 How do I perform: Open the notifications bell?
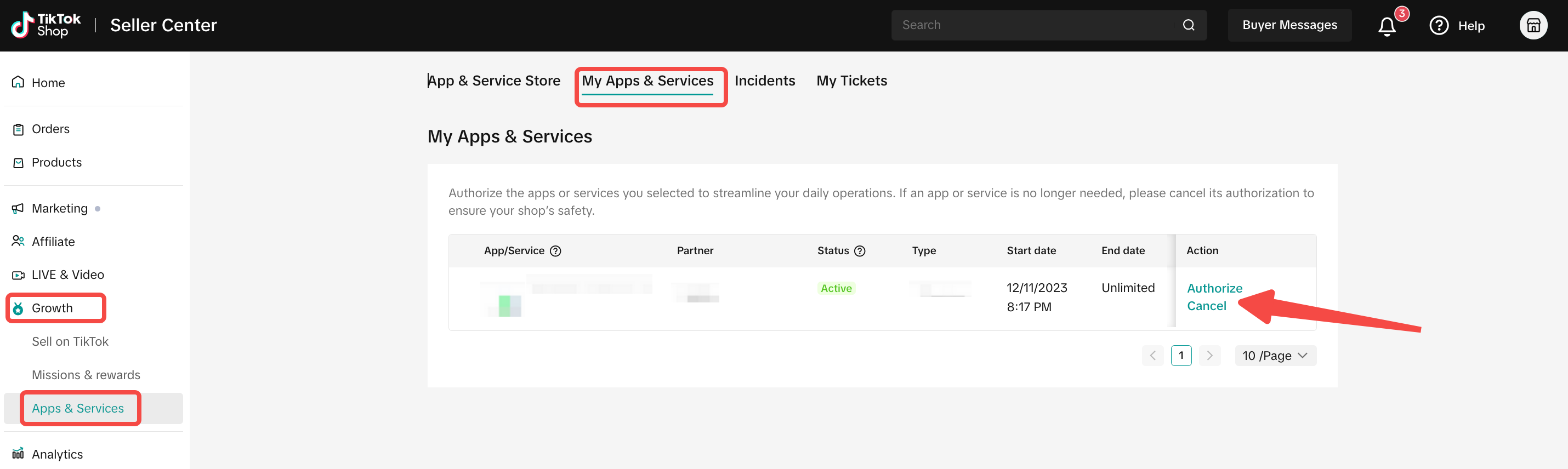(1387, 26)
